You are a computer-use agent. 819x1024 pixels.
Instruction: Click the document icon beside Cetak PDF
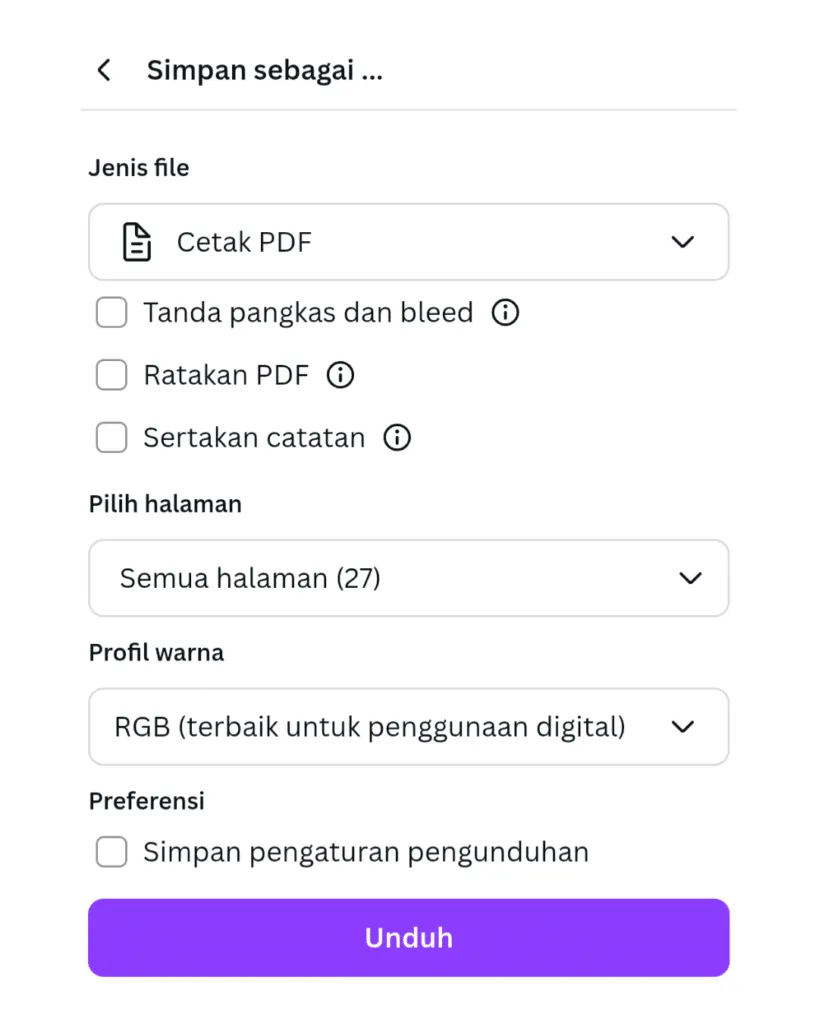pos(137,242)
